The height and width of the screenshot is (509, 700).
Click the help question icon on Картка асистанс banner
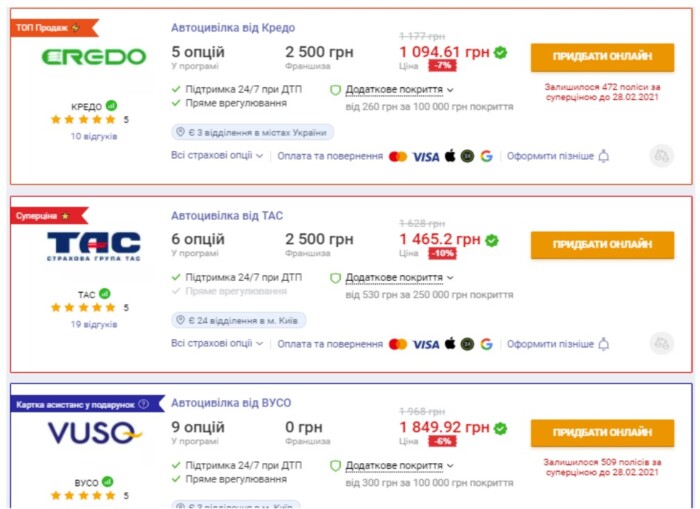(x=143, y=404)
